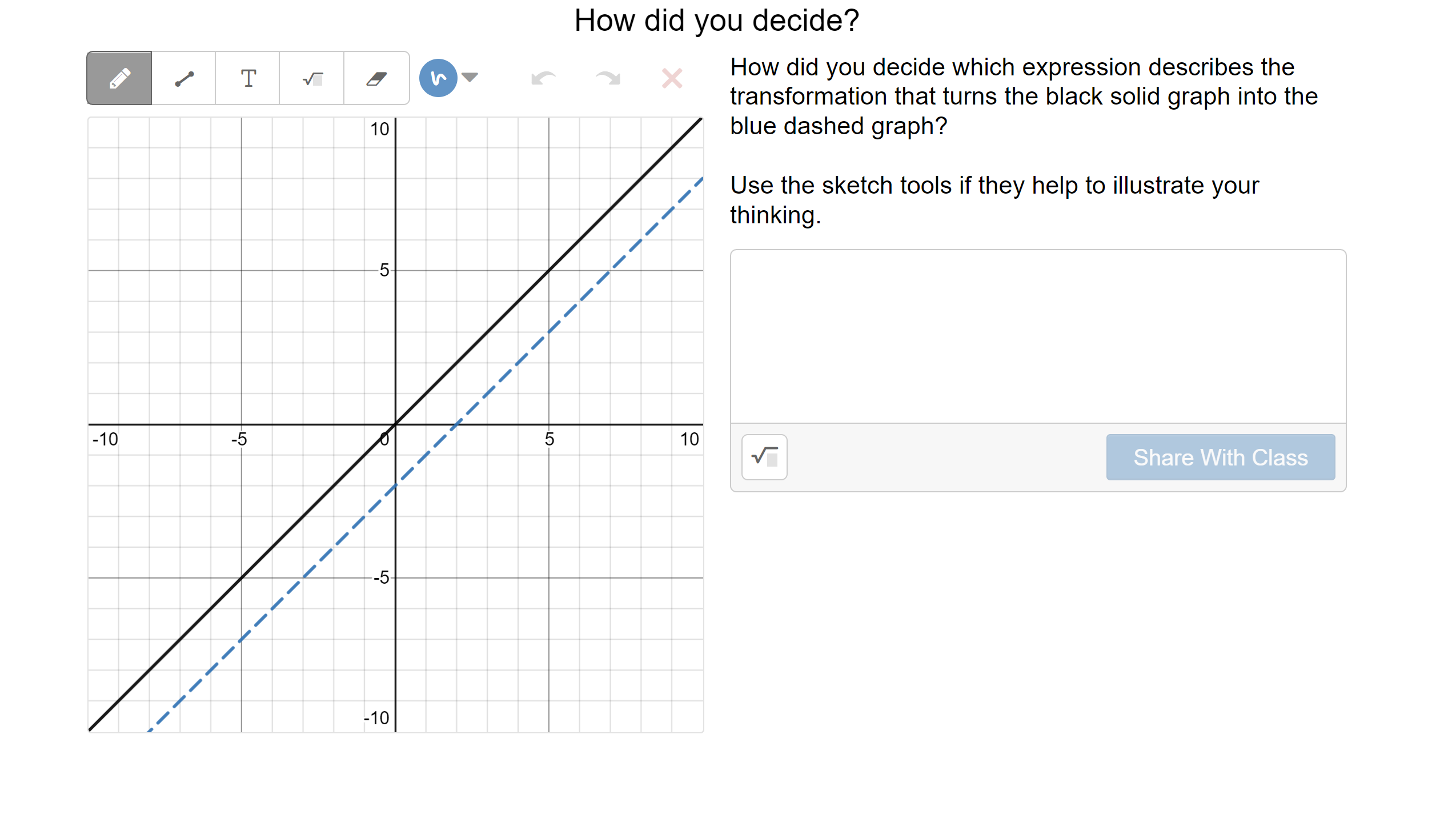
Task: Click the highlighted pencil tool button
Action: [119, 78]
